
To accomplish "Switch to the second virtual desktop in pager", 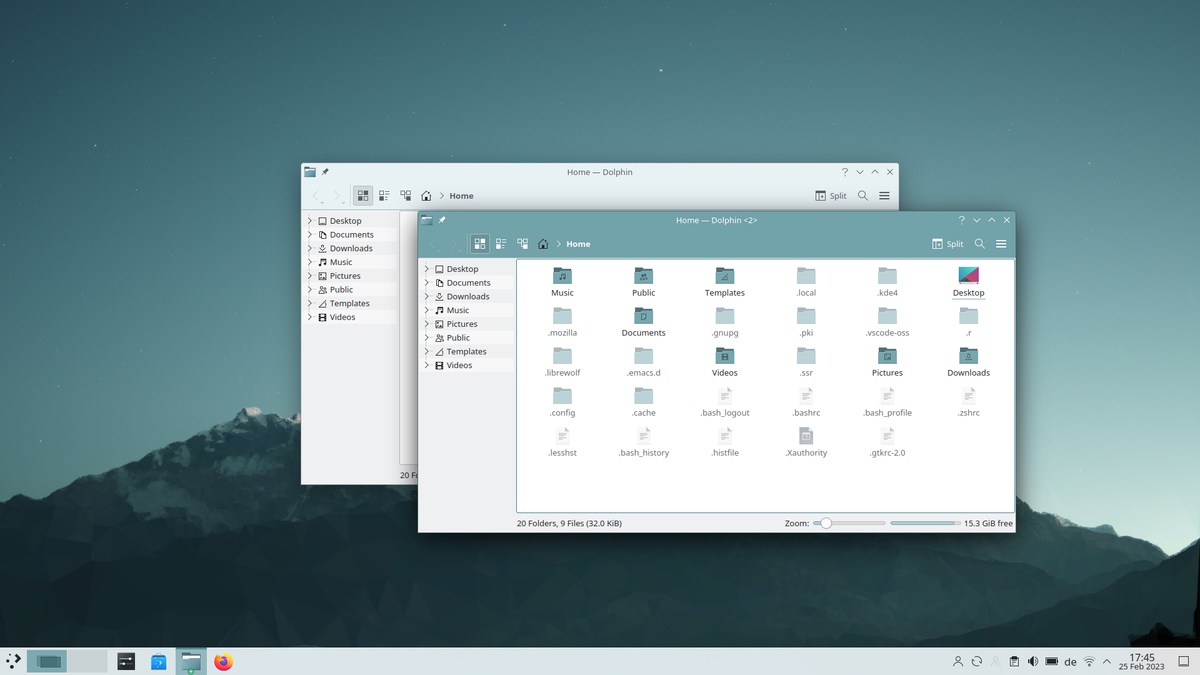I will tap(87, 661).
